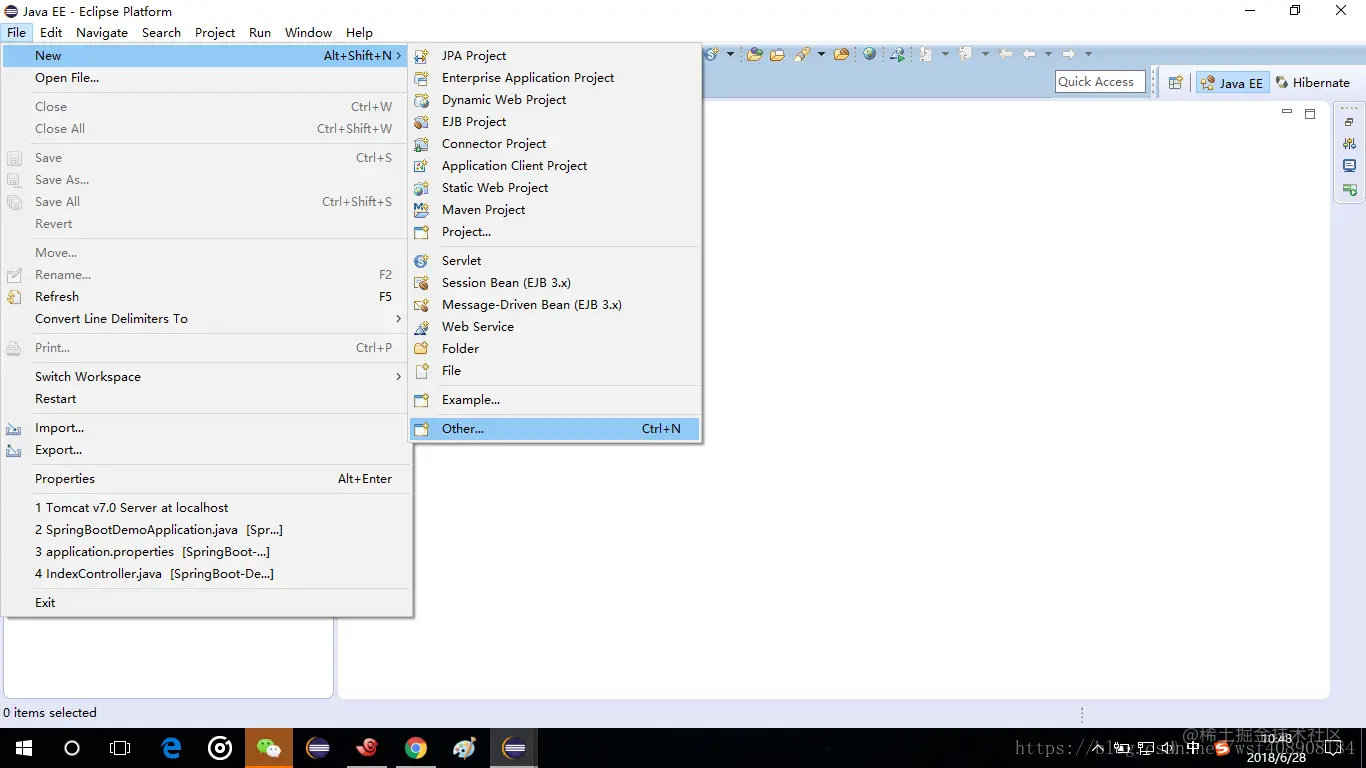Choose Import... from the File menu
The height and width of the screenshot is (768, 1366).
tap(206, 428)
